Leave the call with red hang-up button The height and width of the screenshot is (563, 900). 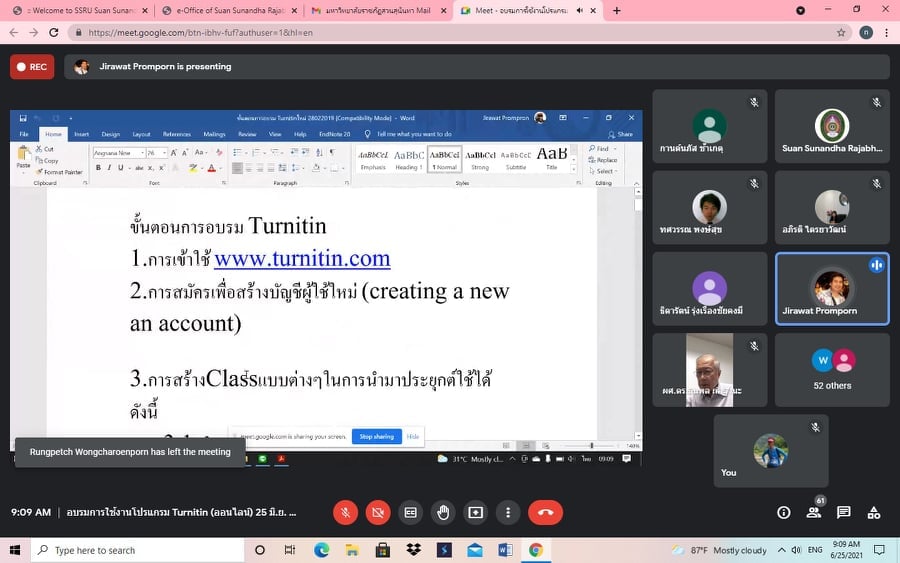[545, 512]
